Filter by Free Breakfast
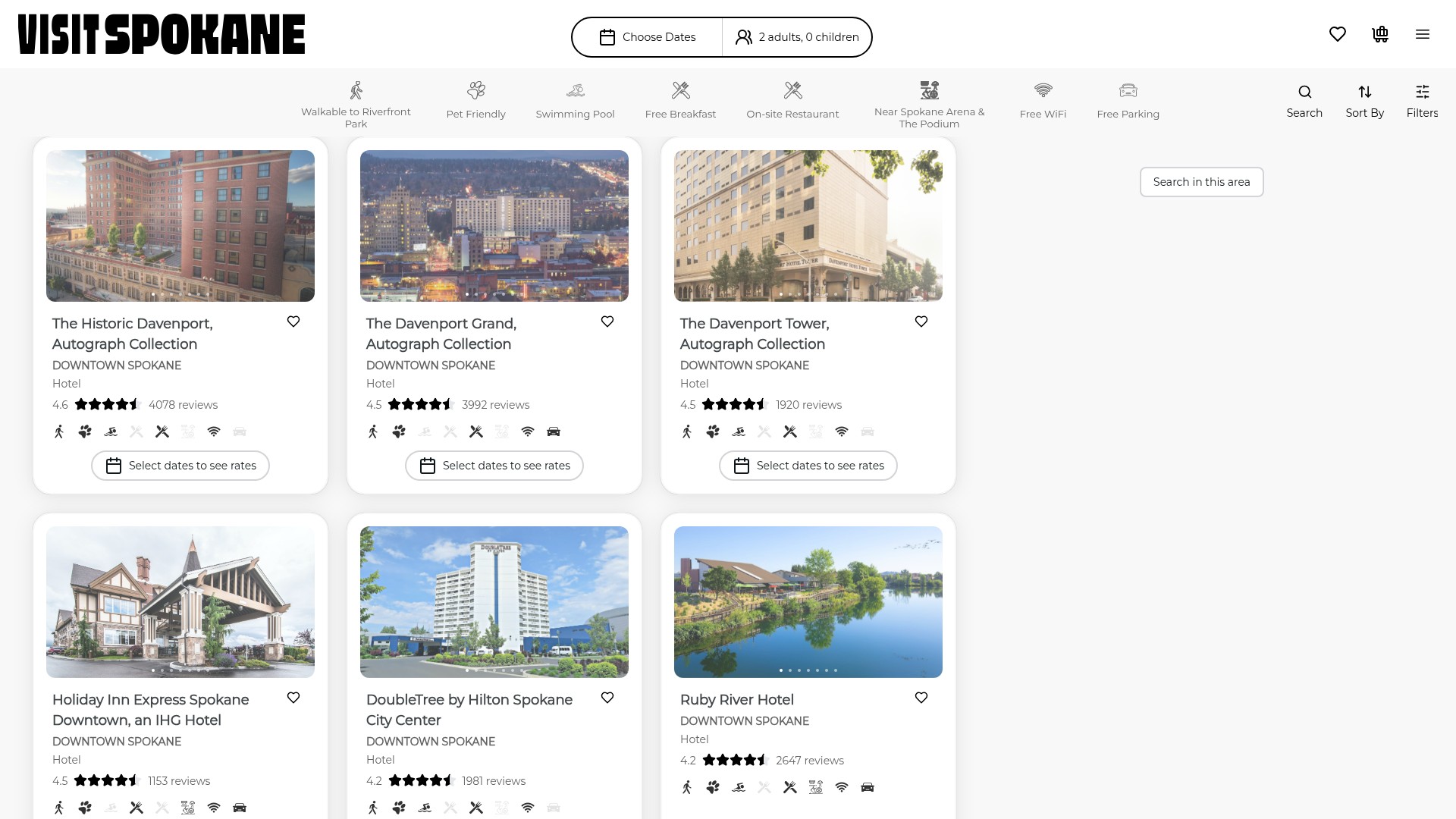Image resolution: width=1456 pixels, height=819 pixels. (680, 101)
